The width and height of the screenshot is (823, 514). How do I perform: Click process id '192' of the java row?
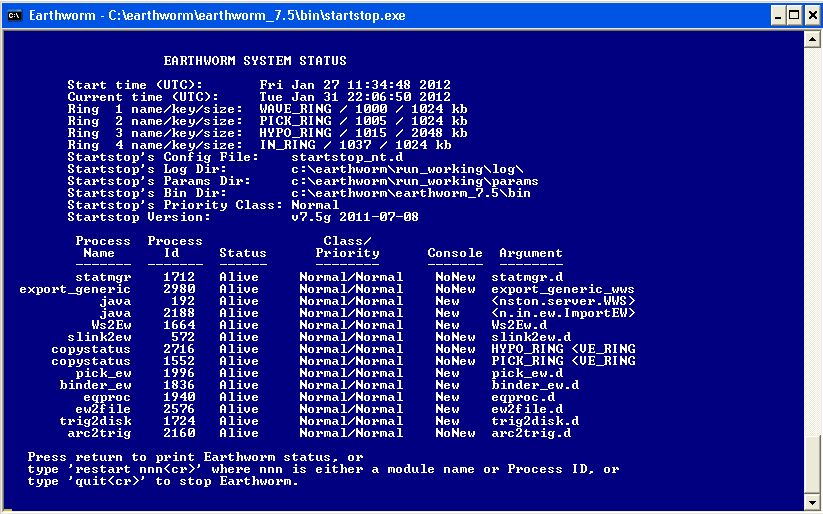point(183,301)
